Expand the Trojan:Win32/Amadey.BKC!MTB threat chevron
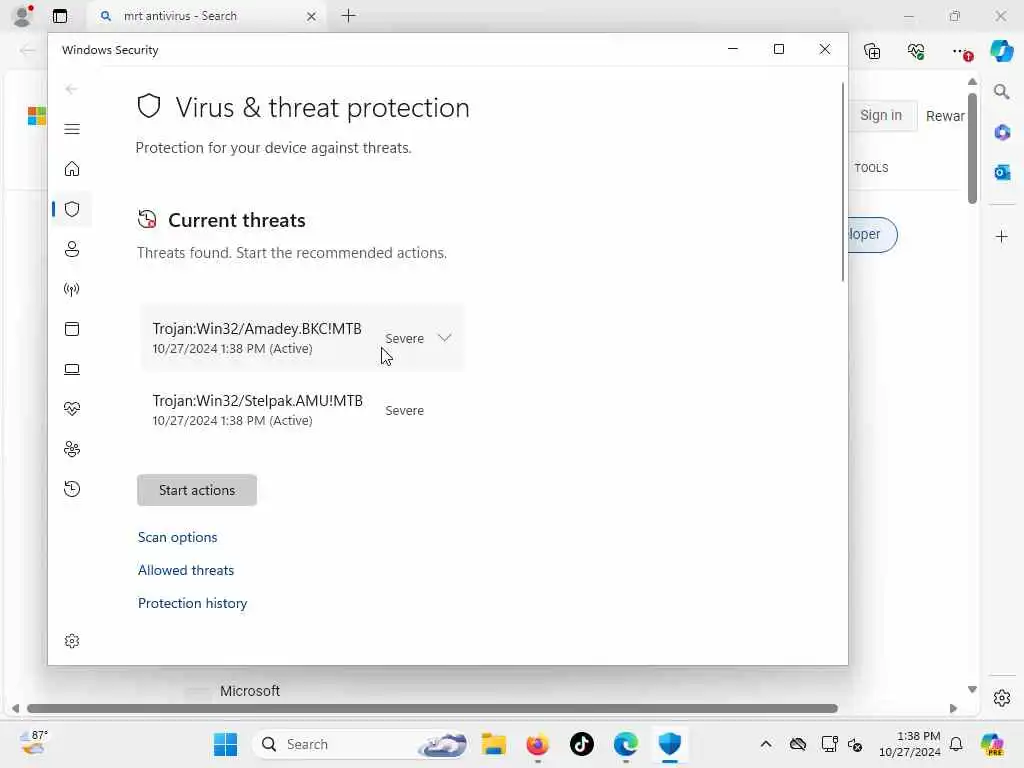1024x768 pixels. pos(445,338)
